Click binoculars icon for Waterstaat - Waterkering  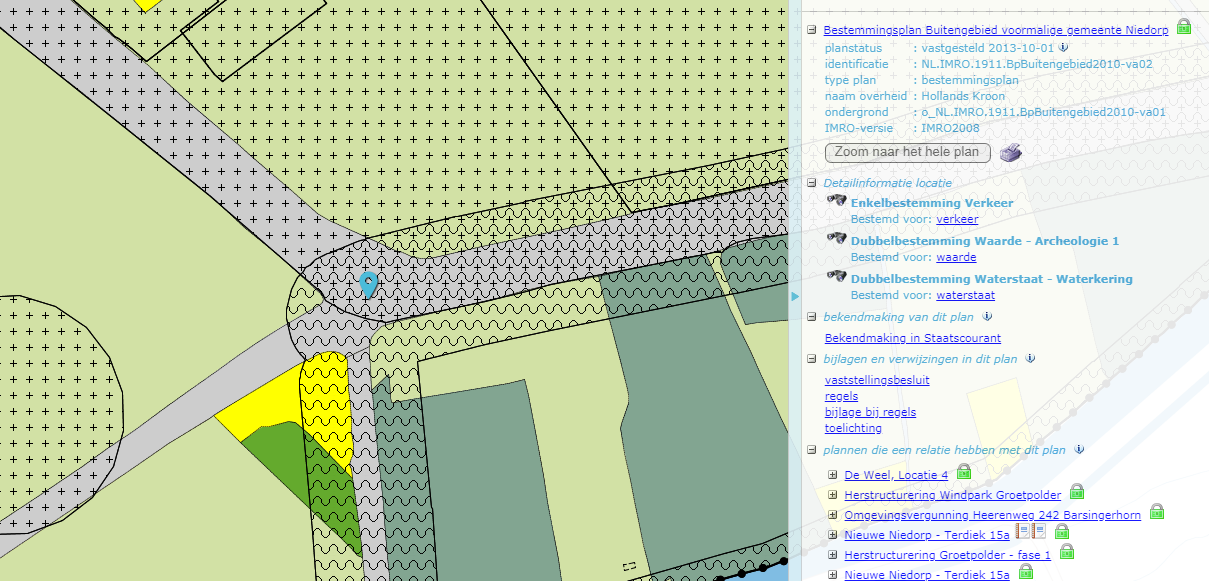tap(837, 278)
